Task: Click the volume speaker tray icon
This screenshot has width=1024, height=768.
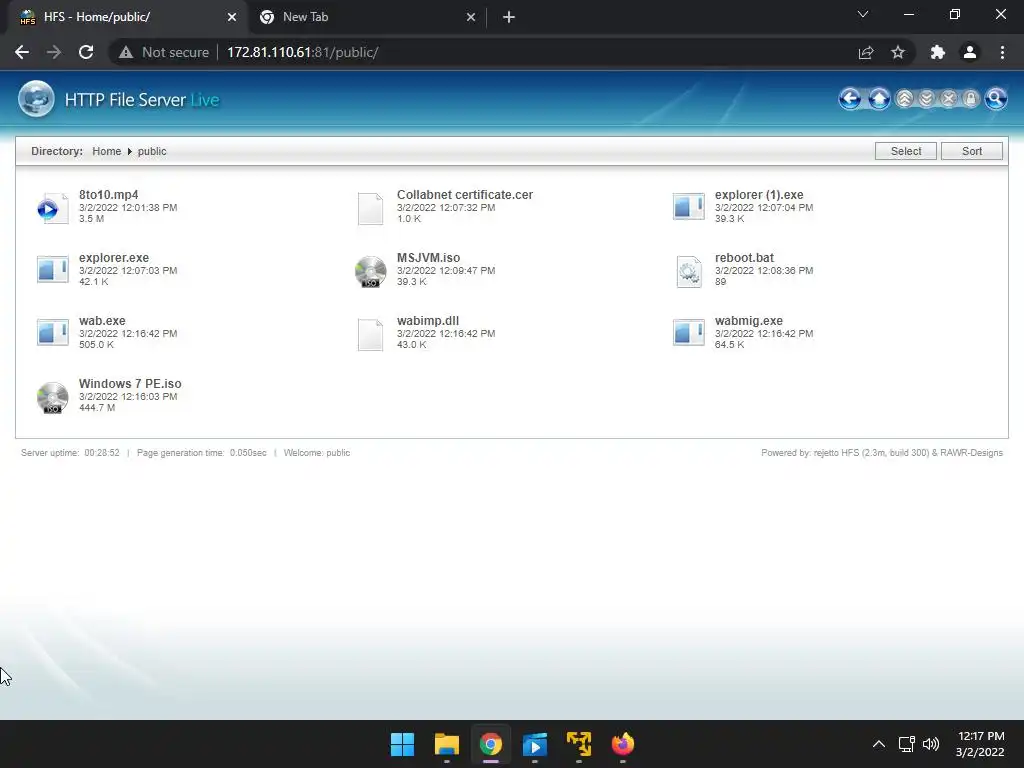Action: click(931, 744)
